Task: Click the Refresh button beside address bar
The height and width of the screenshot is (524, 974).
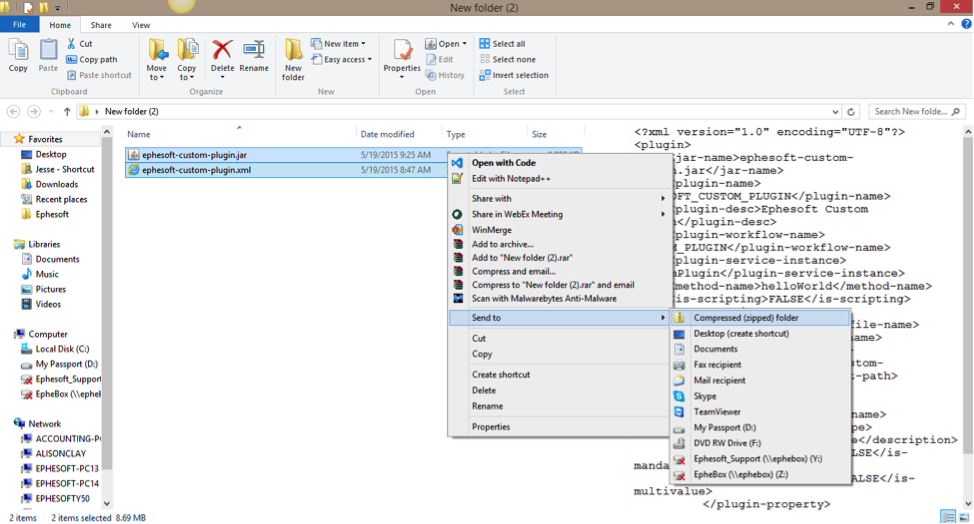Action: tap(851, 112)
